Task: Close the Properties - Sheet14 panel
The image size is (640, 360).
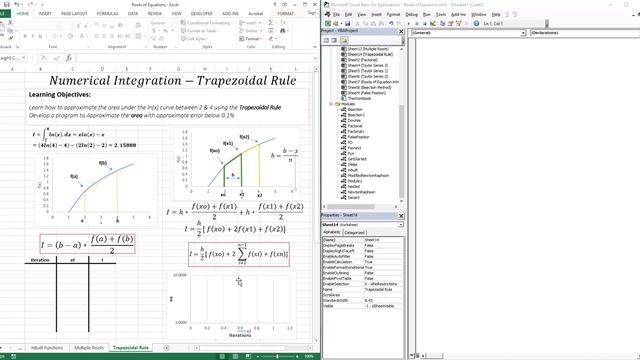Action: (401, 216)
